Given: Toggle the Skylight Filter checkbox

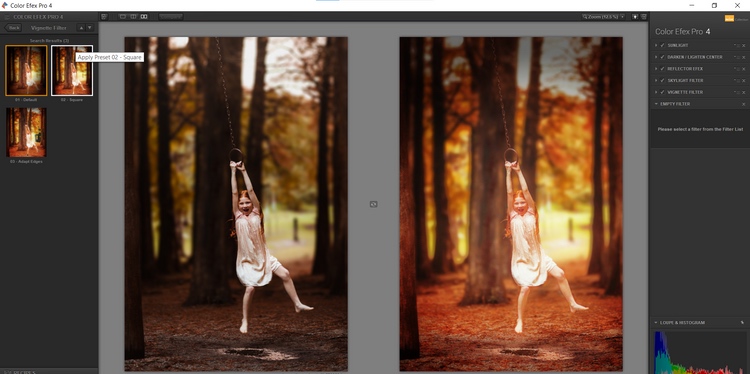Looking at the screenshot, I should 662,80.
